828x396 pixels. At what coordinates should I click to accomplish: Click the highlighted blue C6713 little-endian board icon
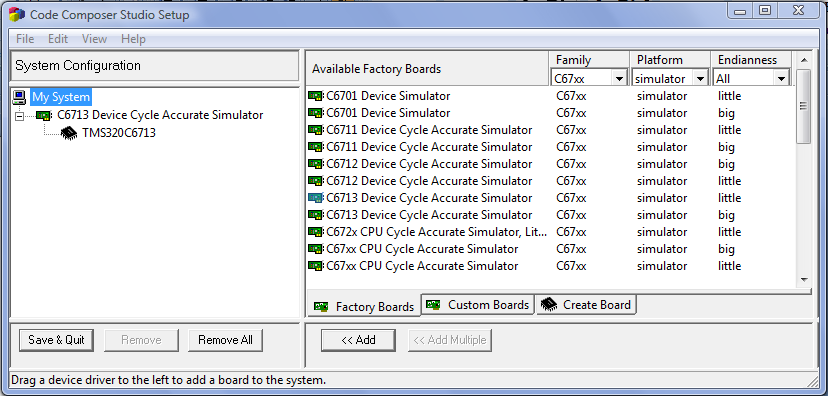coord(315,198)
